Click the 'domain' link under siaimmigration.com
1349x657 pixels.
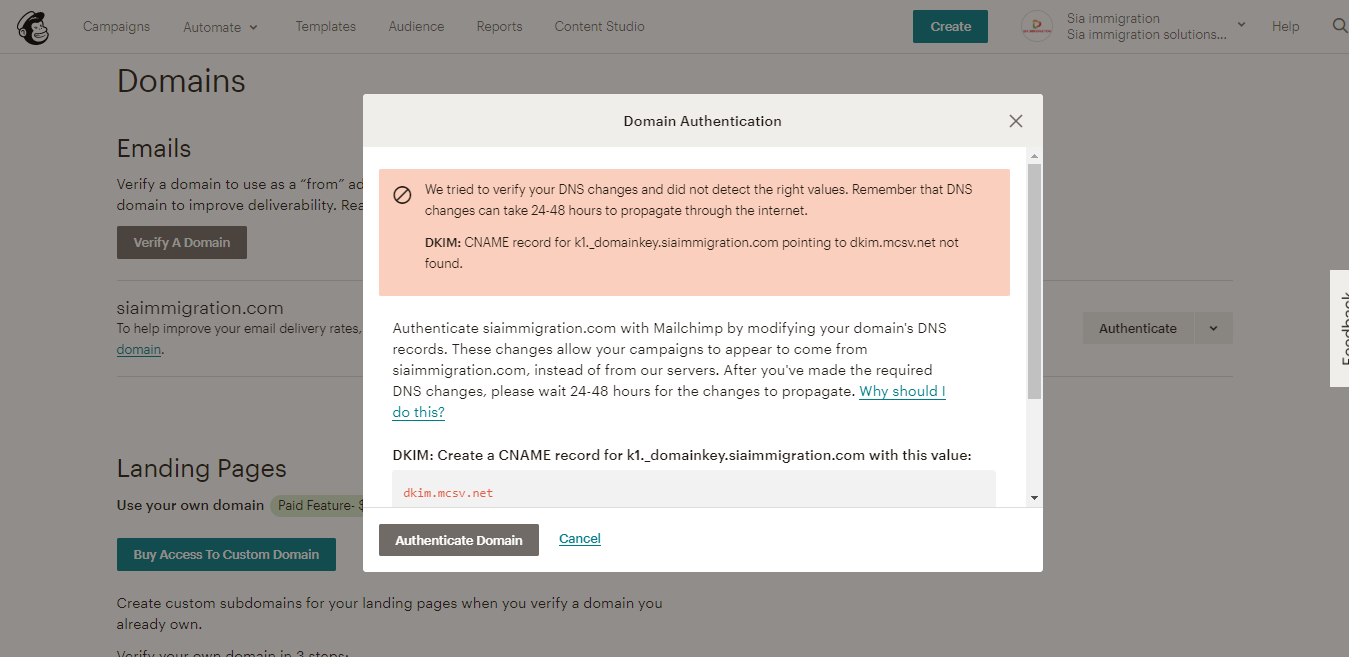click(139, 349)
